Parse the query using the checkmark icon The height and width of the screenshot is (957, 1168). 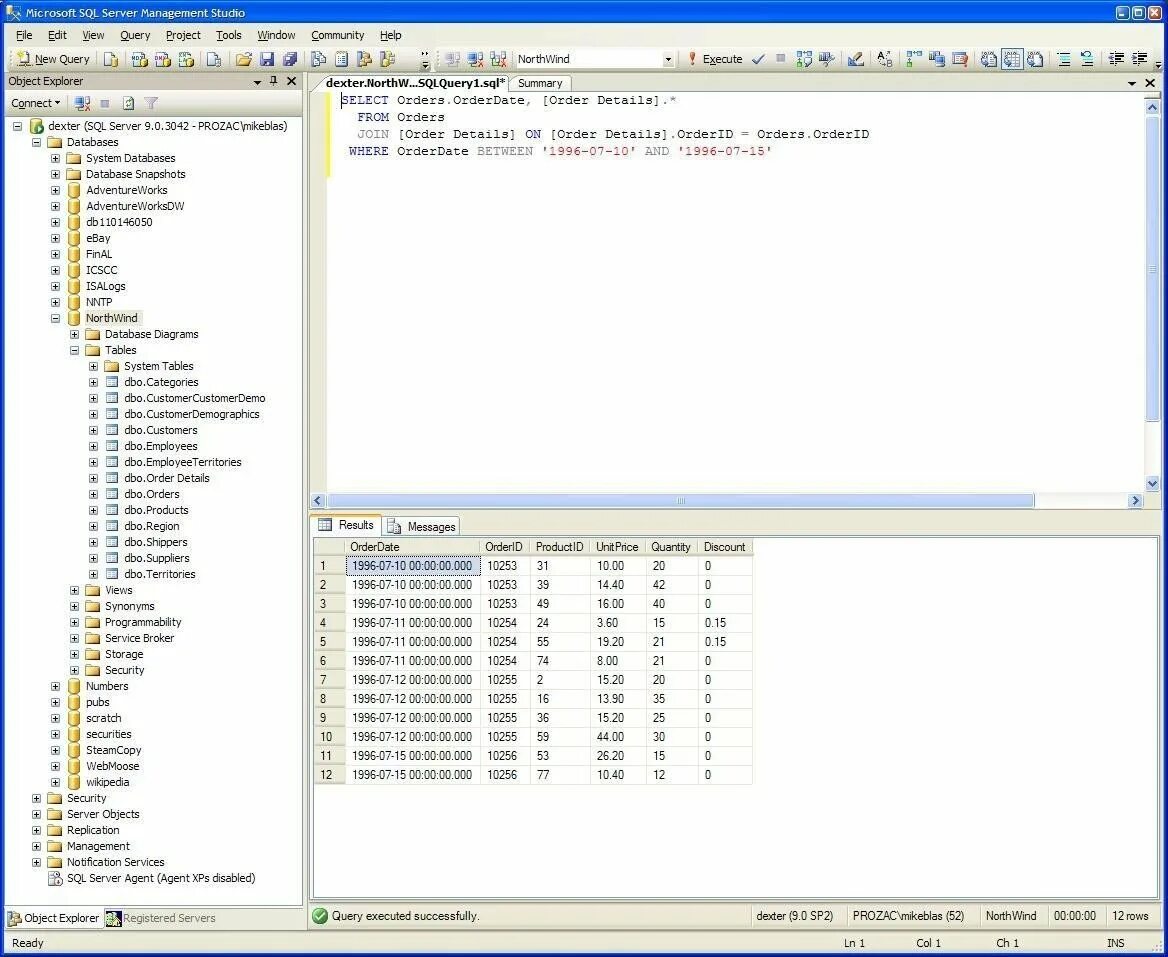[758, 59]
